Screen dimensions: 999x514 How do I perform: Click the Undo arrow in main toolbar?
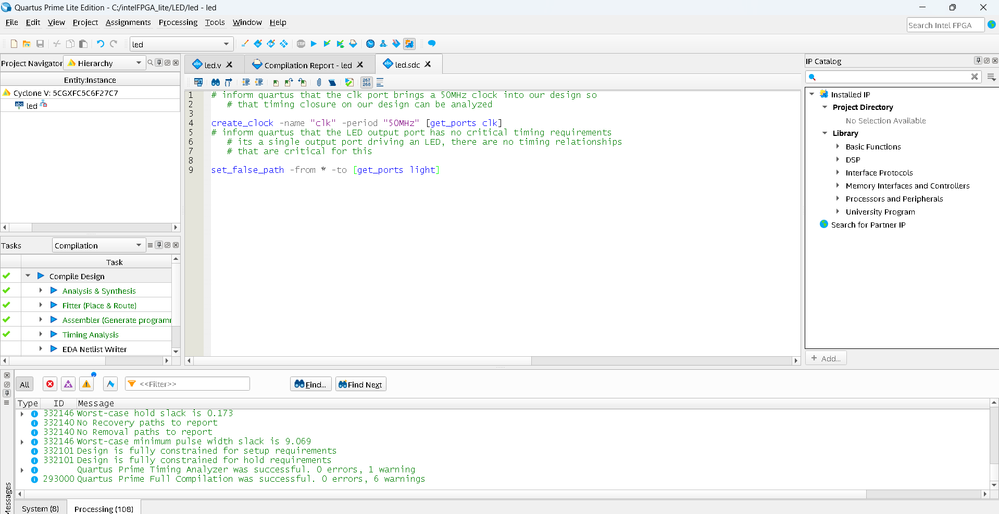[100, 44]
